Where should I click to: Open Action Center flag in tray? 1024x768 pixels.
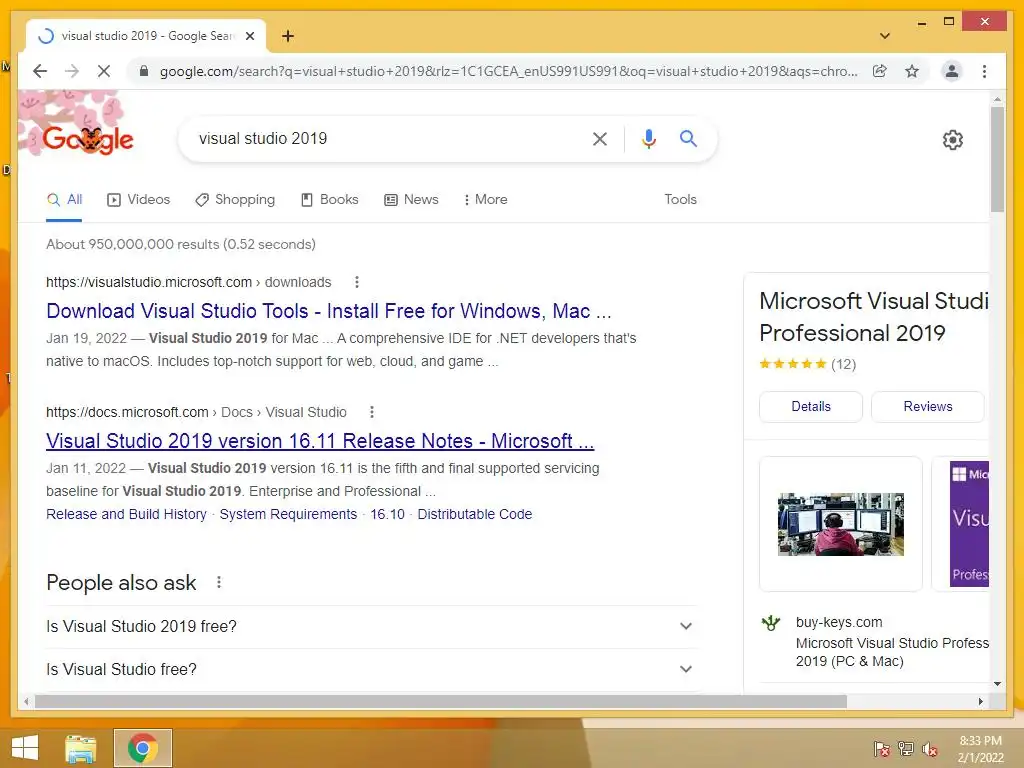(881, 749)
